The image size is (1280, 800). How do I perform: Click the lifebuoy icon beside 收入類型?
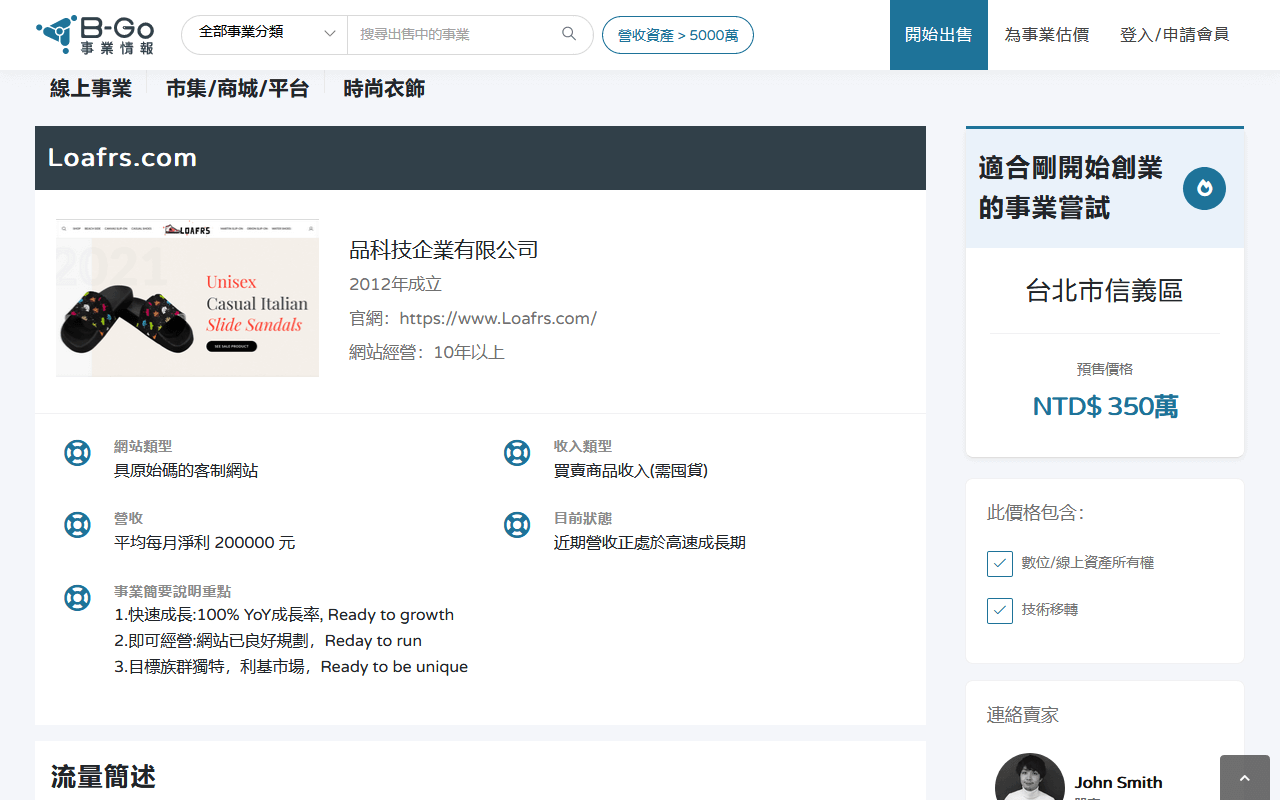tap(517, 453)
